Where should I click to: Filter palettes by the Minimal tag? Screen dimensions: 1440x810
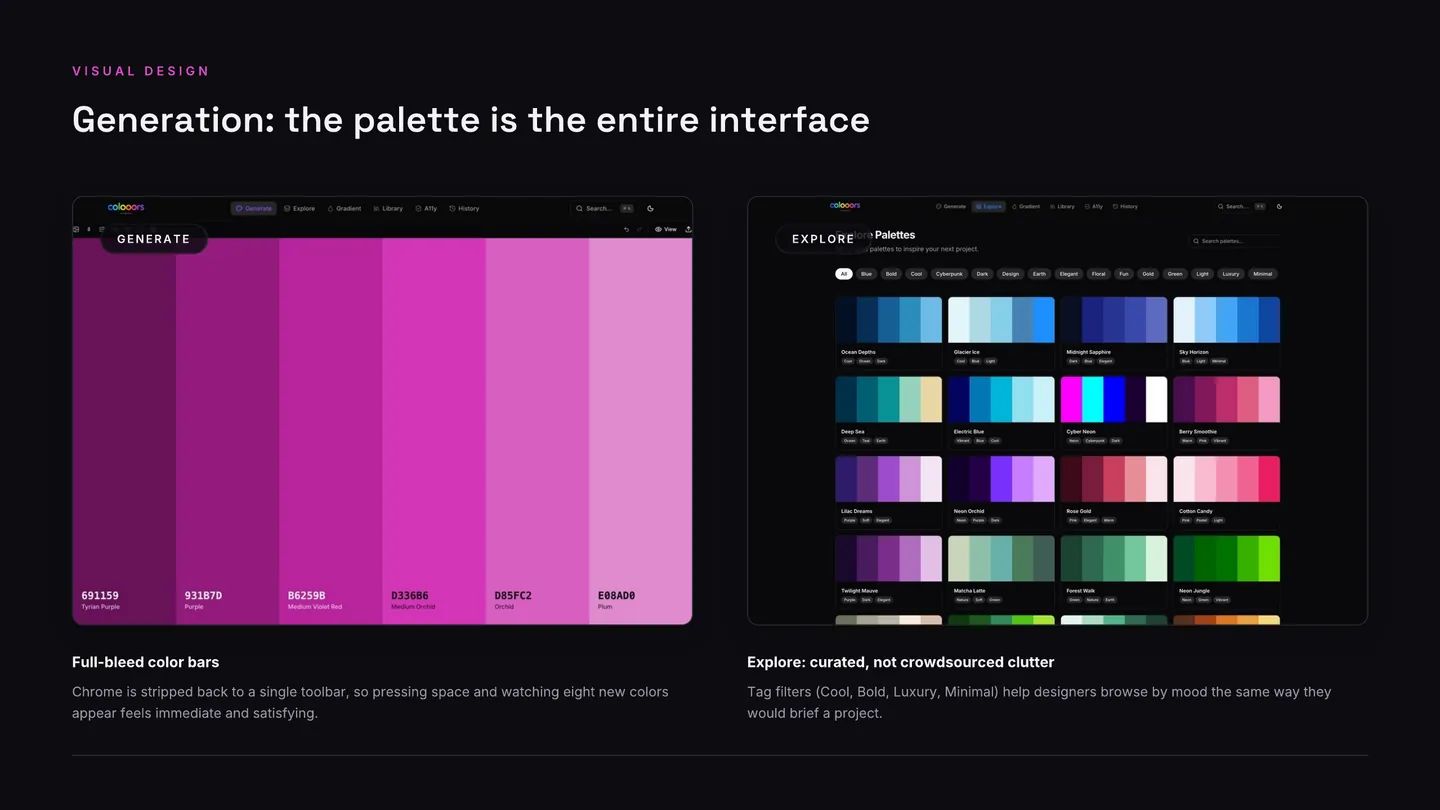[1263, 274]
